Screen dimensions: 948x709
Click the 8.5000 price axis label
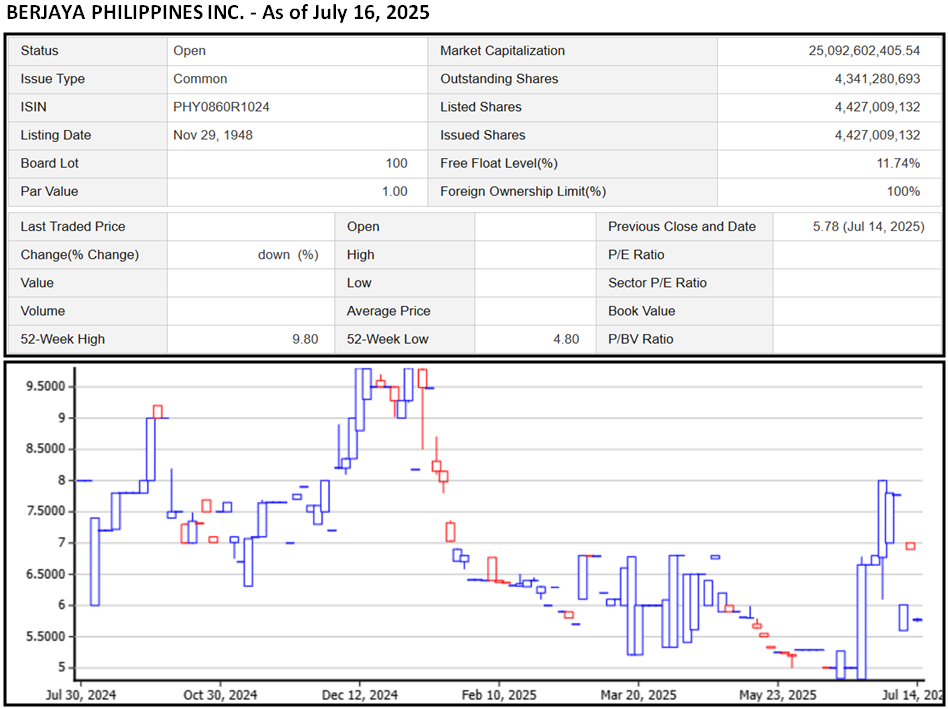click(45, 449)
